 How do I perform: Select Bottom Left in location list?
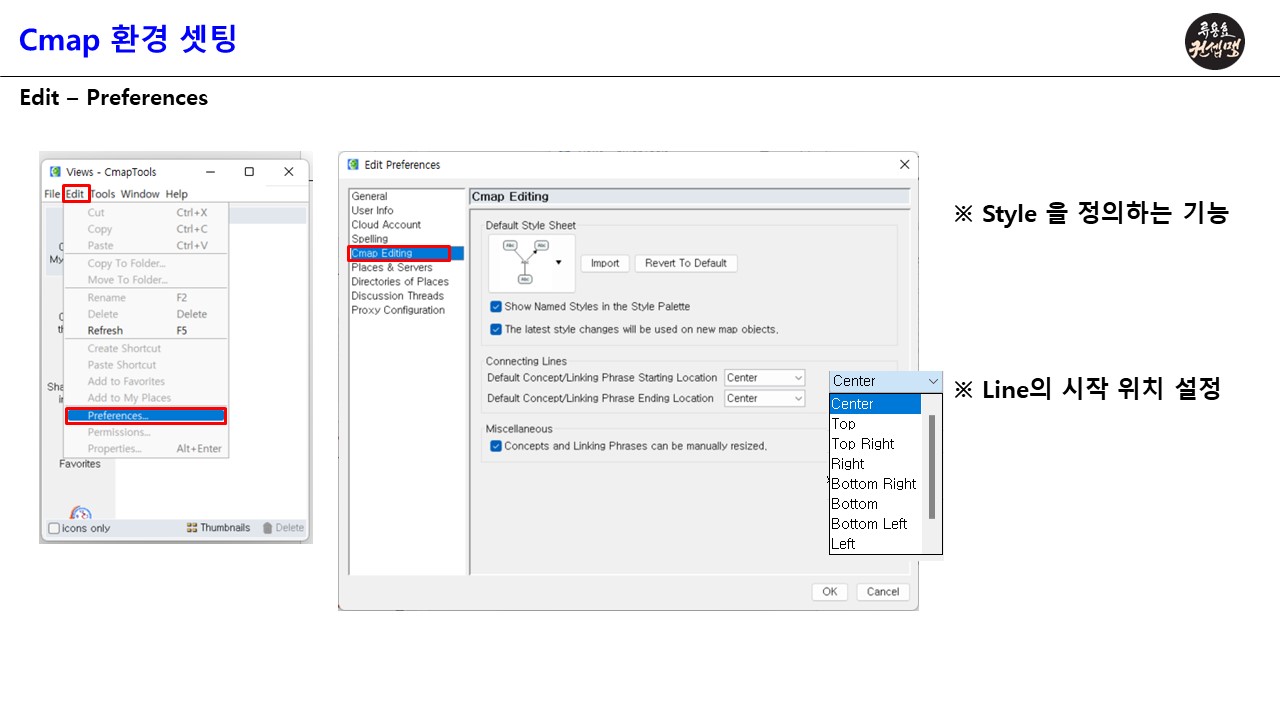click(x=875, y=524)
